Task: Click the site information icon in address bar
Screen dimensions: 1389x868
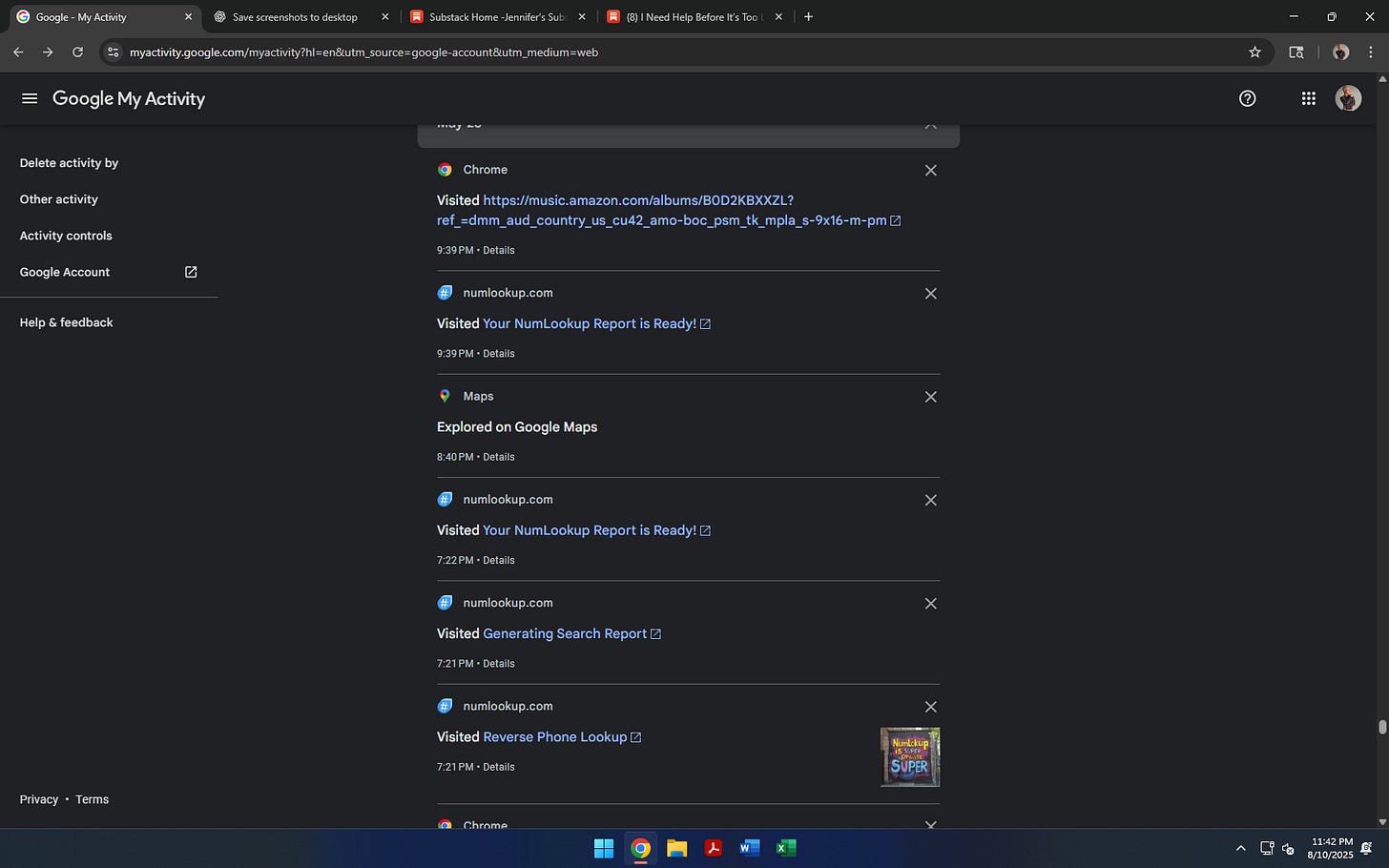Action: (113, 52)
